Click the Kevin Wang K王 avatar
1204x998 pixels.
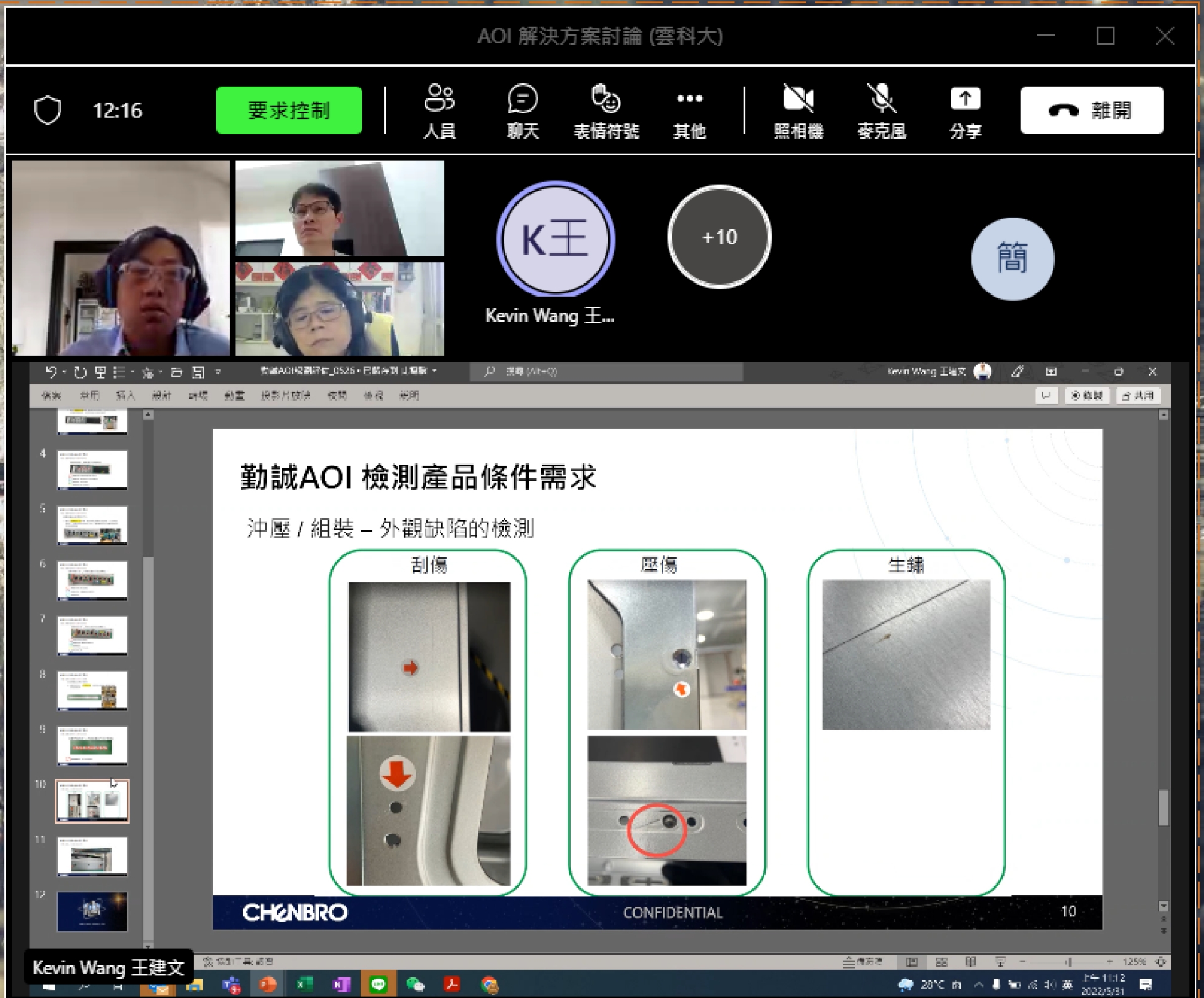(555, 239)
